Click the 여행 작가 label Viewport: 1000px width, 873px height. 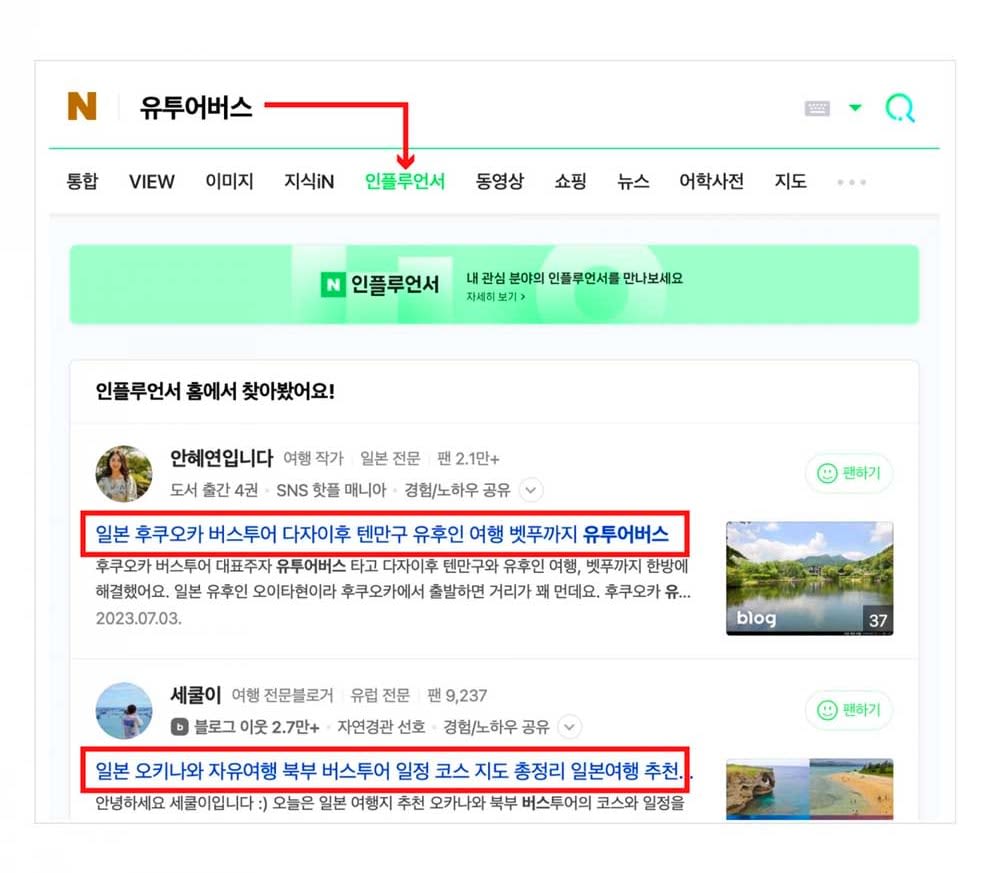click(x=313, y=459)
